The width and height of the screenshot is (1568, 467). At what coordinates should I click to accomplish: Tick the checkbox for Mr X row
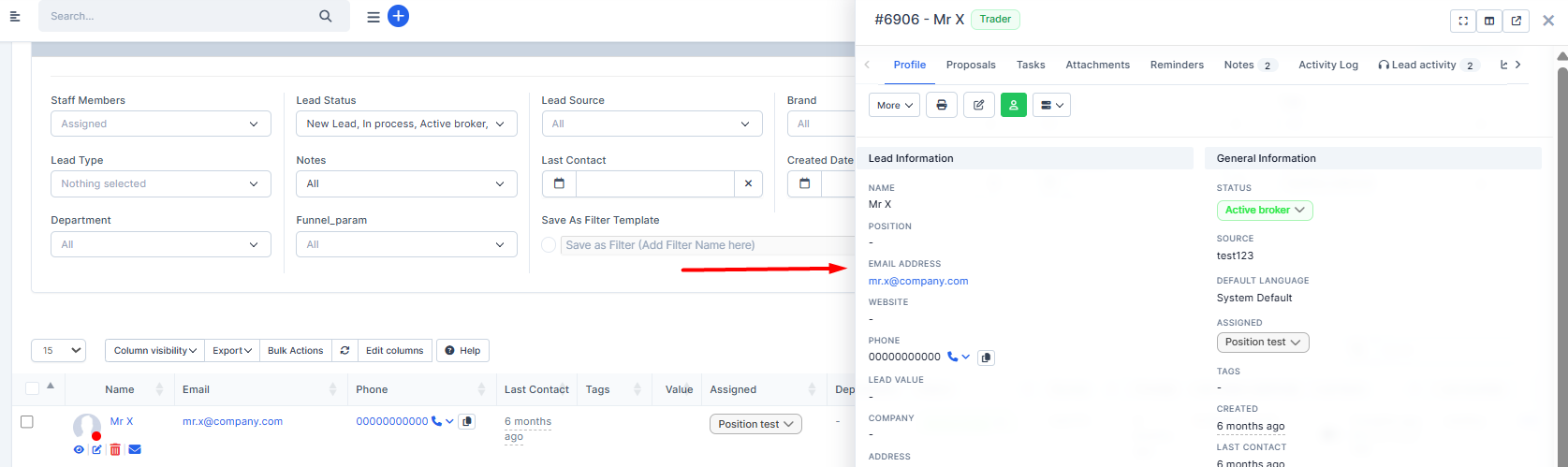click(27, 422)
